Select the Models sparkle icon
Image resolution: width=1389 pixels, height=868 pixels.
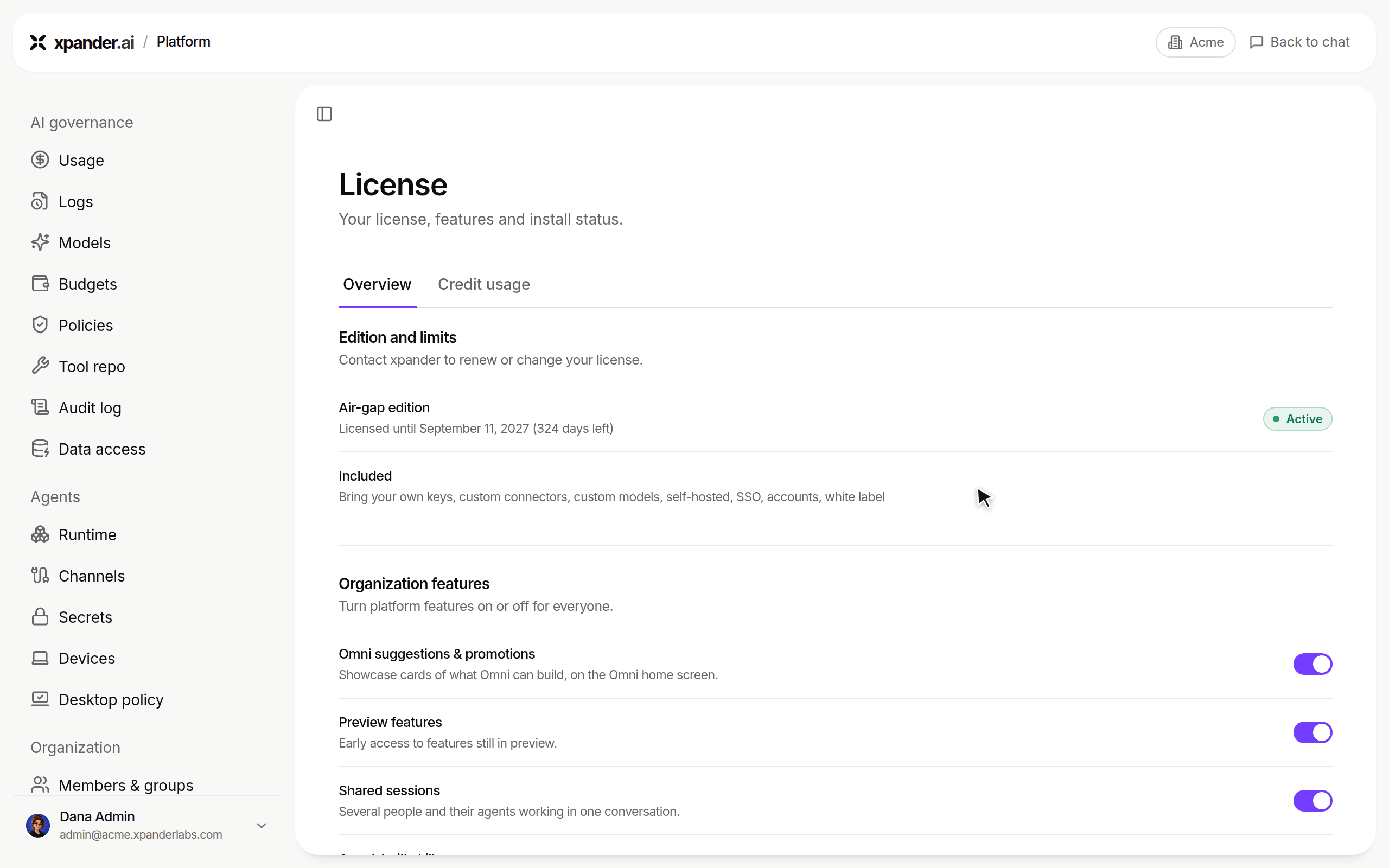coord(40,243)
